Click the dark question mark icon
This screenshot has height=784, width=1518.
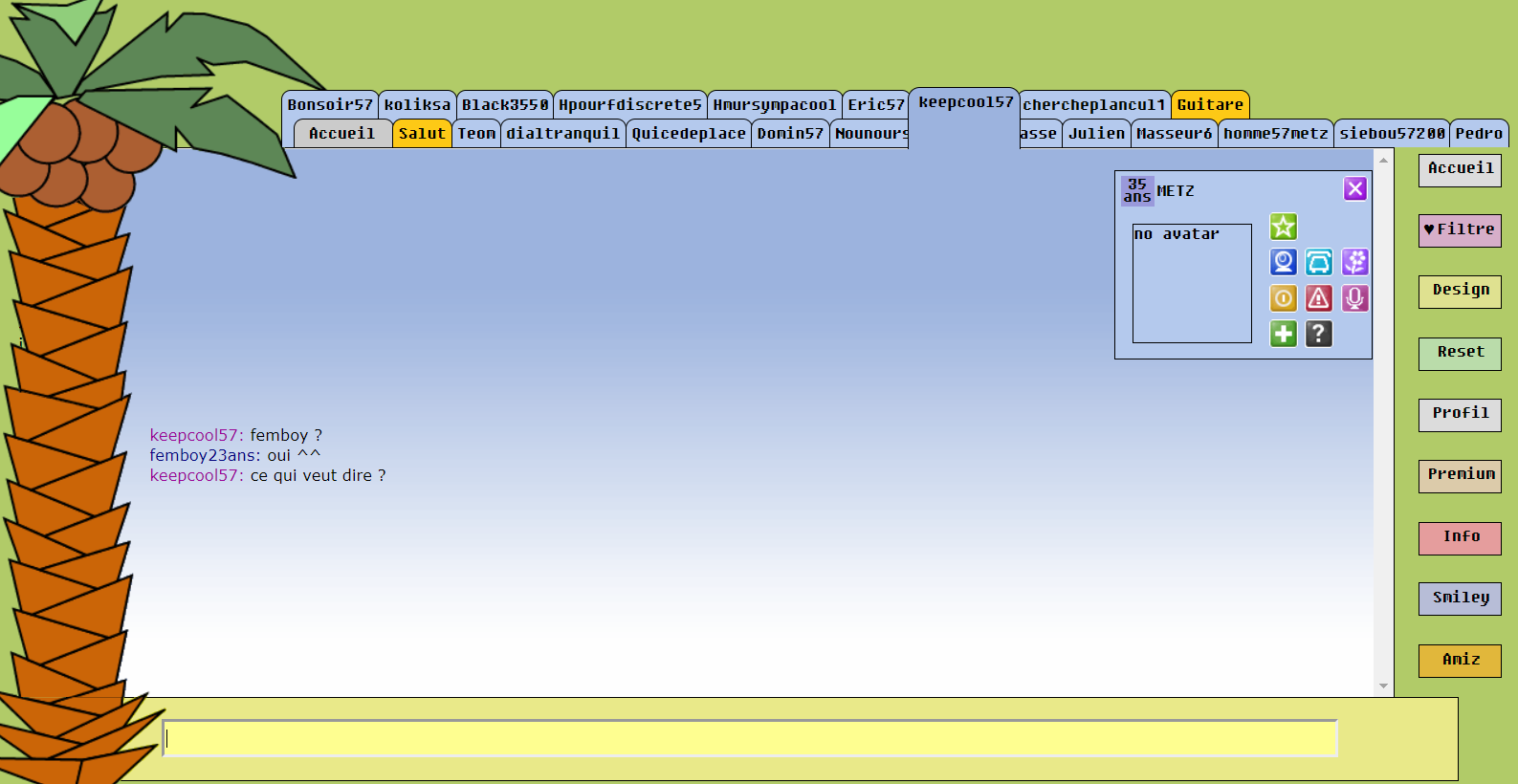tap(1318, 334)
